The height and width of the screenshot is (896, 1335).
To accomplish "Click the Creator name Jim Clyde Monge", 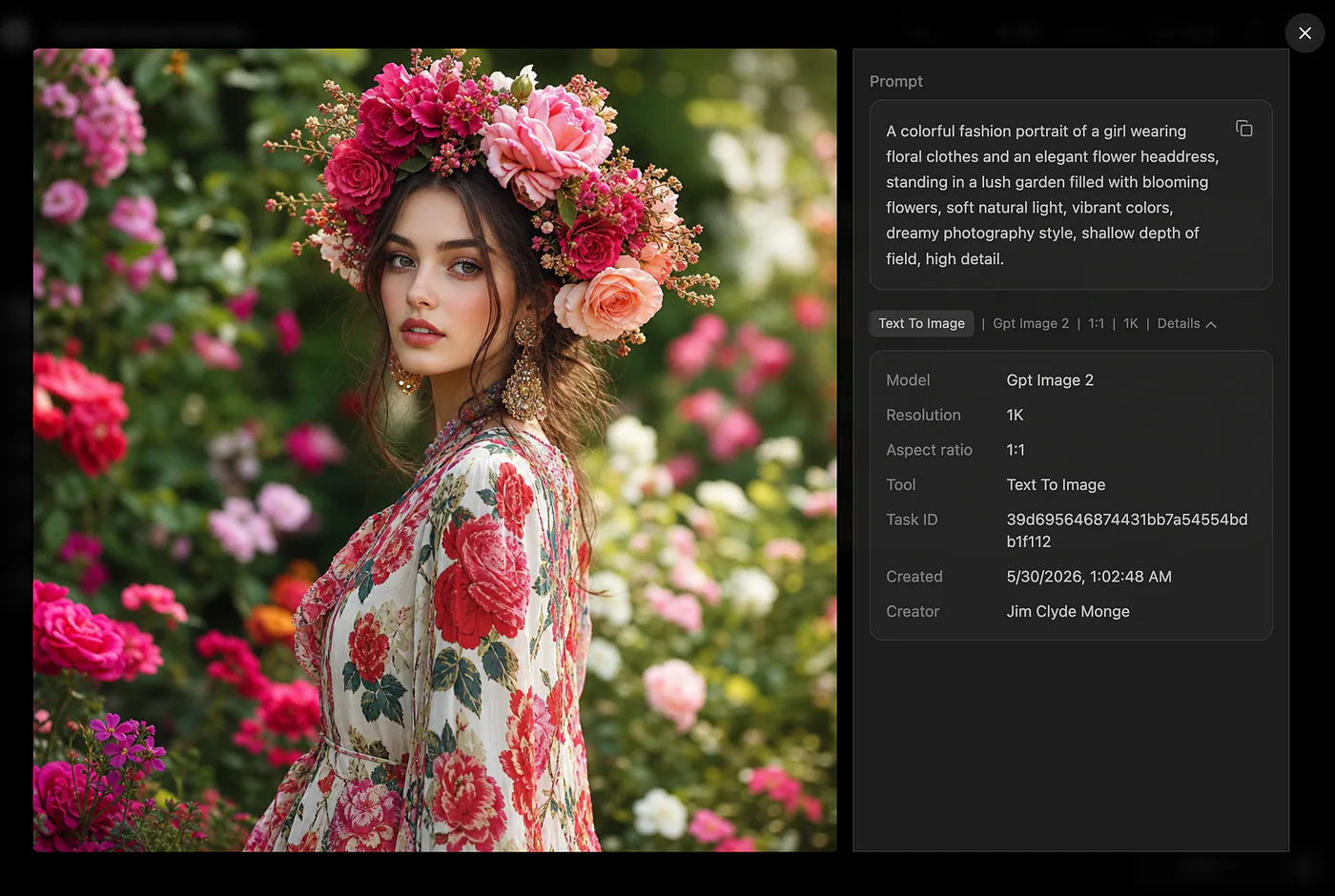I will (x=1068, y=612).
